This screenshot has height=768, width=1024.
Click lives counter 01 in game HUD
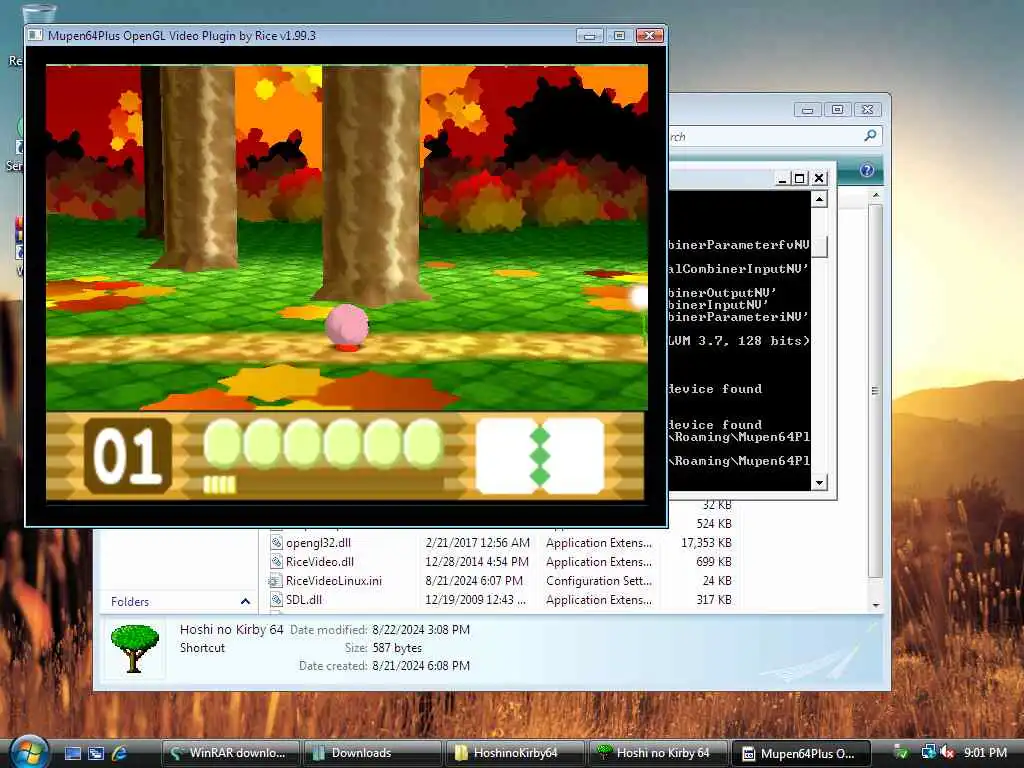(127, 456)
